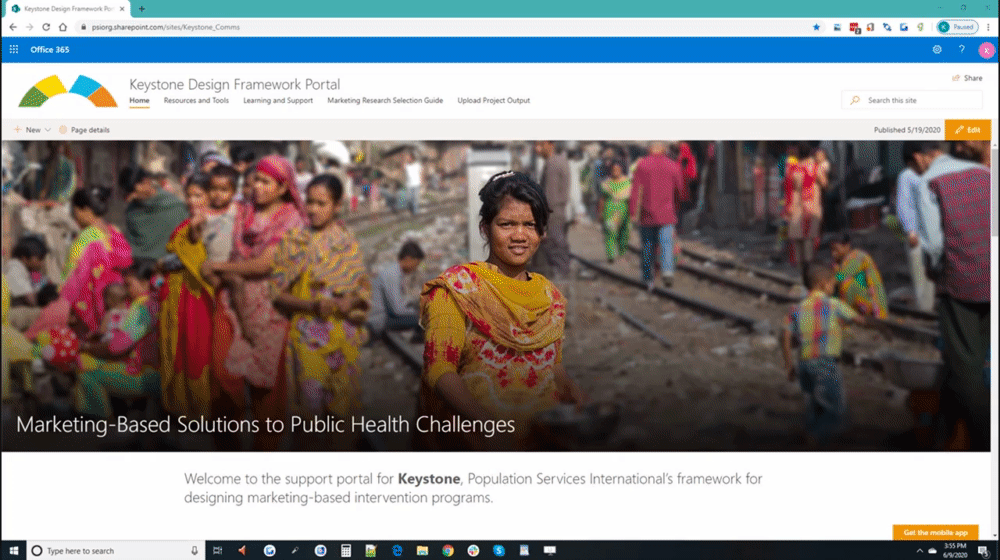Screen dimensions: 1000x560
Task: Open the Resources and Tools menu
Action: [x=196, y=100]
